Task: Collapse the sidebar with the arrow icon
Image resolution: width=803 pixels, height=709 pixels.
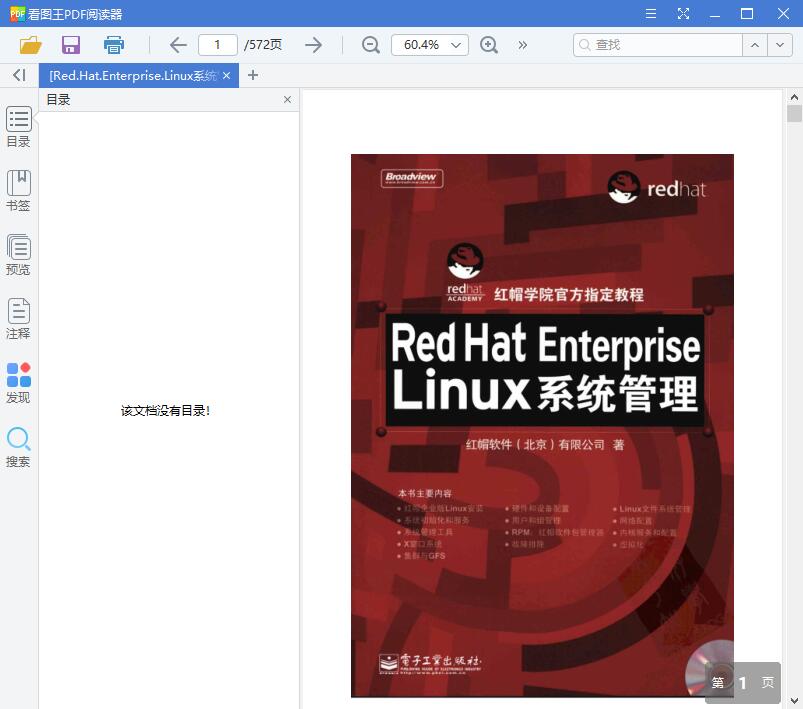Action: (19, 75)
